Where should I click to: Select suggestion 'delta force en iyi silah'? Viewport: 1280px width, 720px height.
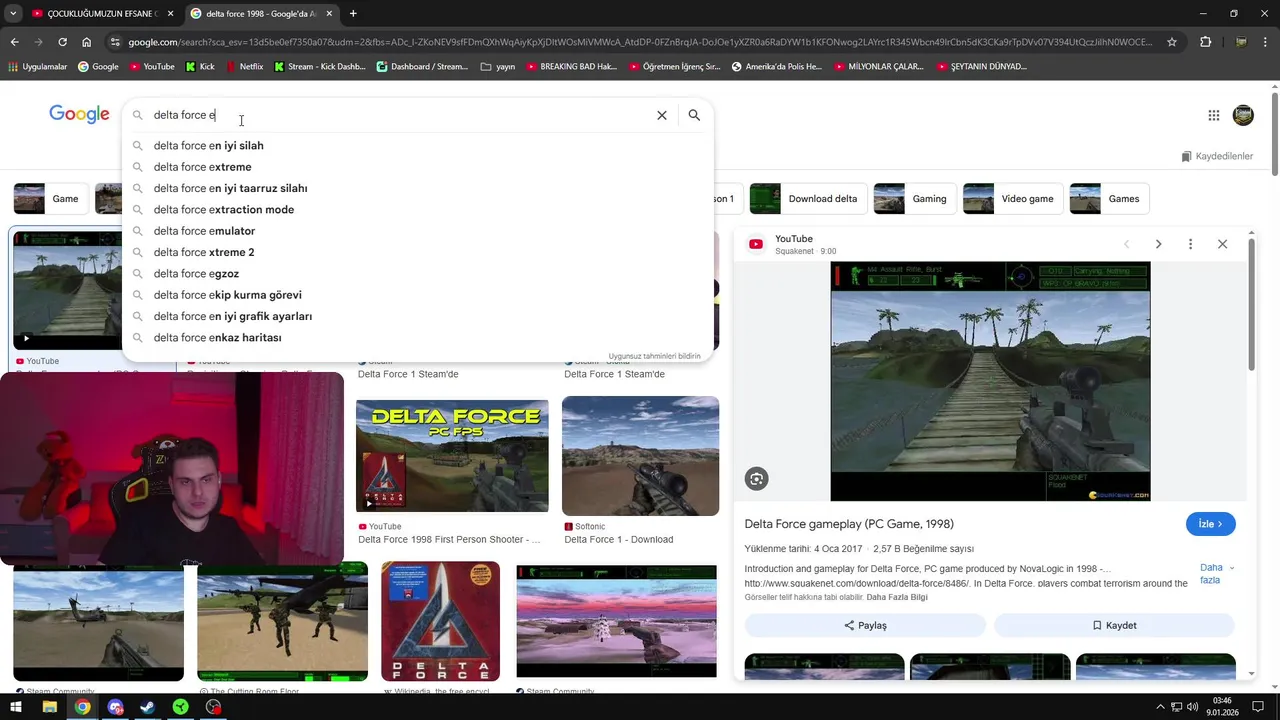click(x=418, y=146)
